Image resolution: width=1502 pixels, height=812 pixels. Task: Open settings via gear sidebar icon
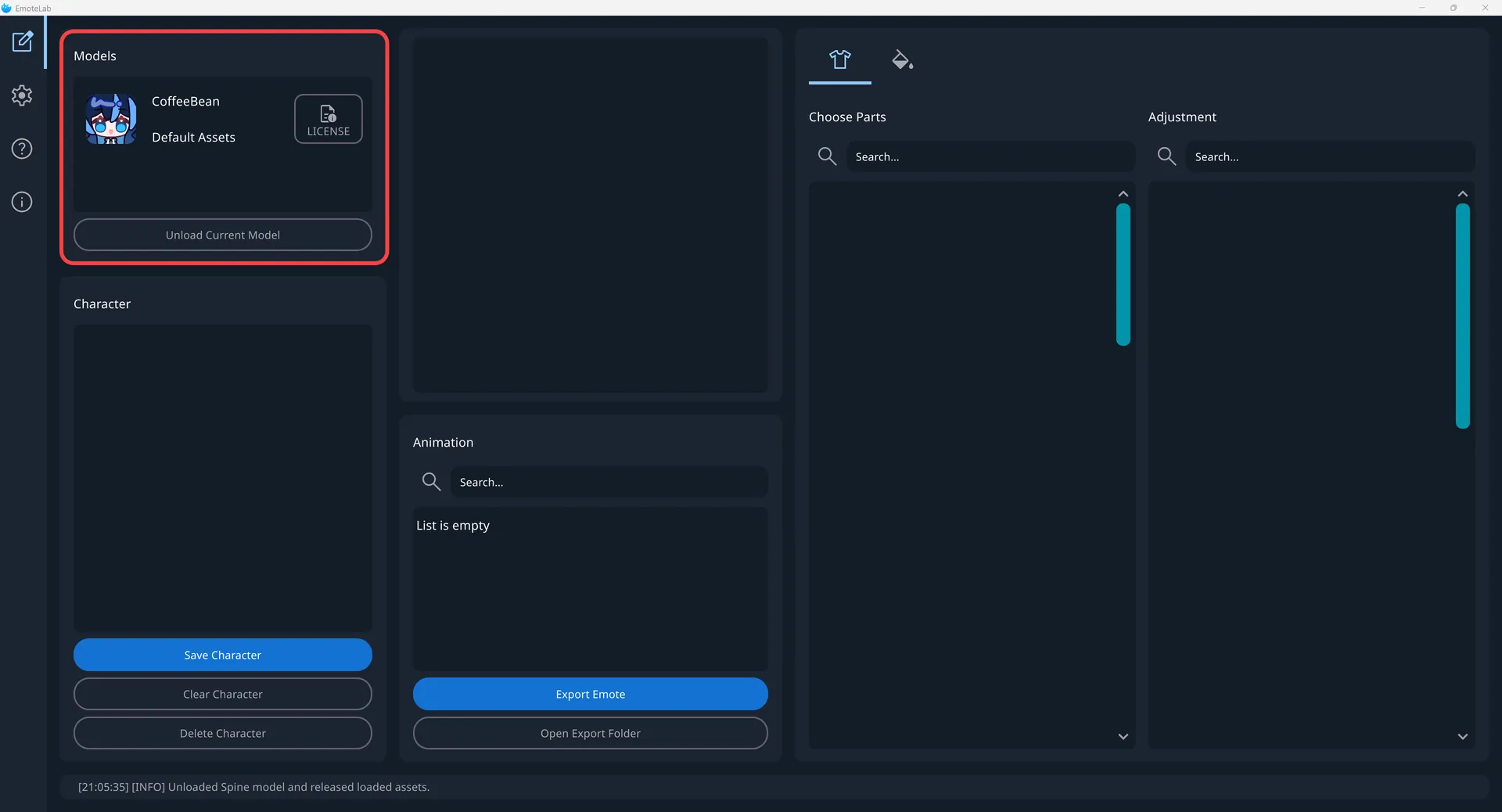(x=22, y=95)
